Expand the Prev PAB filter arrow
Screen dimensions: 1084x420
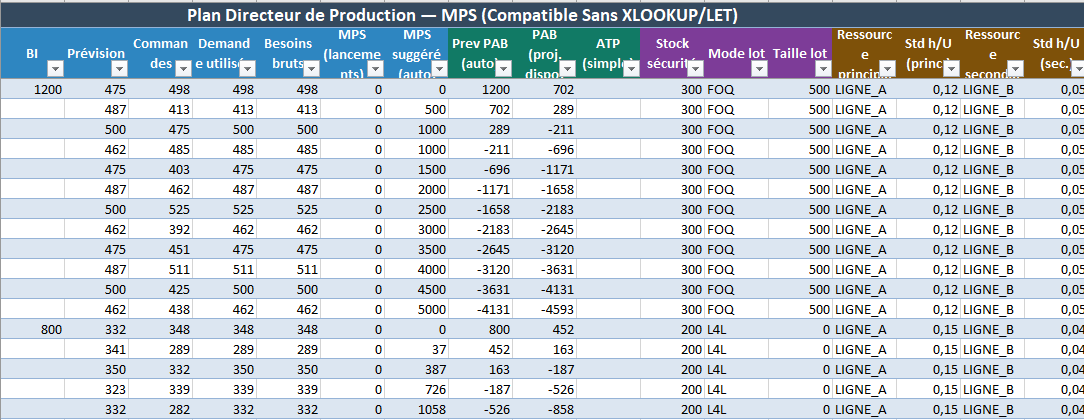(x=503, y=68)
